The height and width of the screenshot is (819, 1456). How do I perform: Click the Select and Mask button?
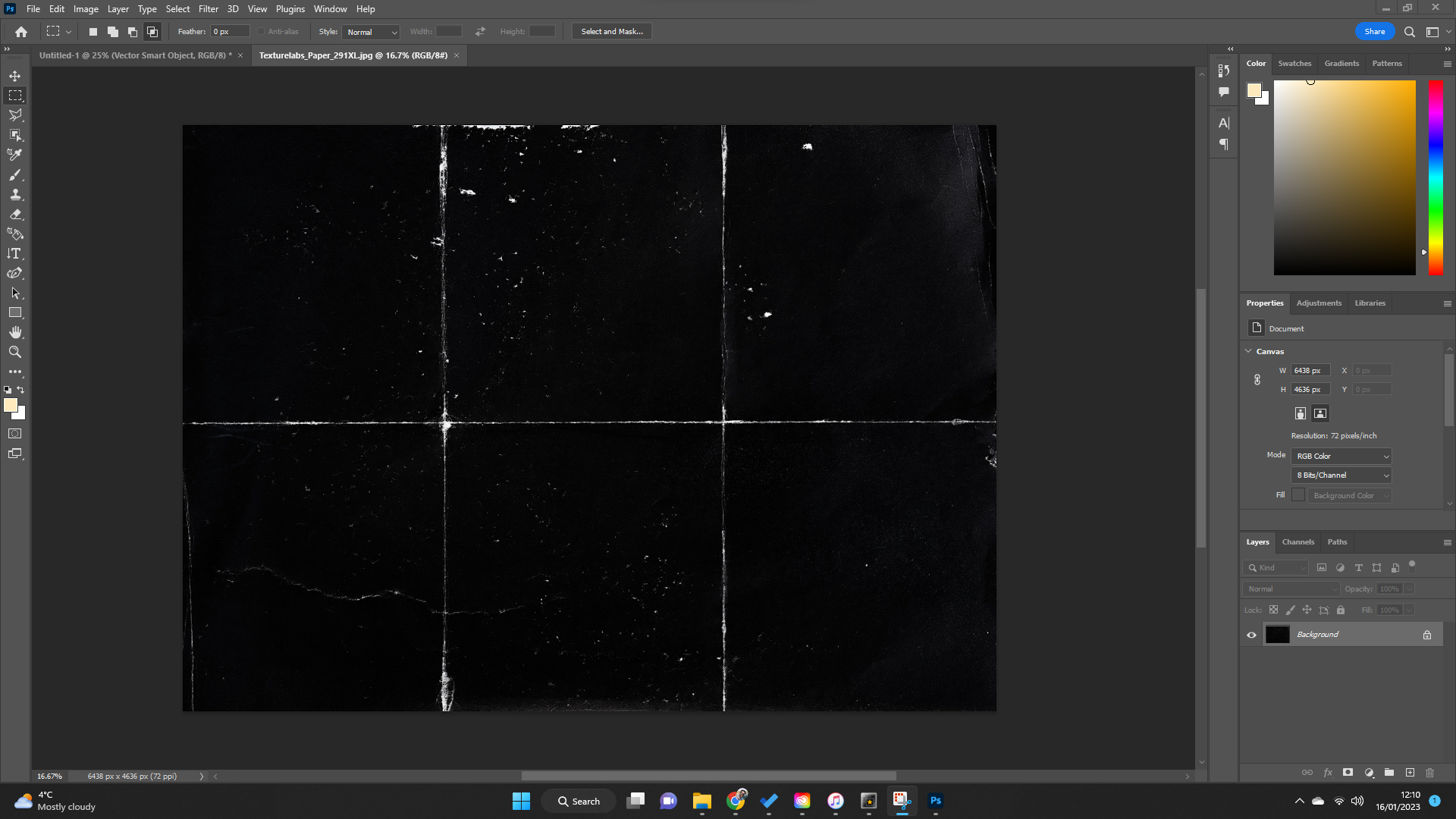pos(611,31)
